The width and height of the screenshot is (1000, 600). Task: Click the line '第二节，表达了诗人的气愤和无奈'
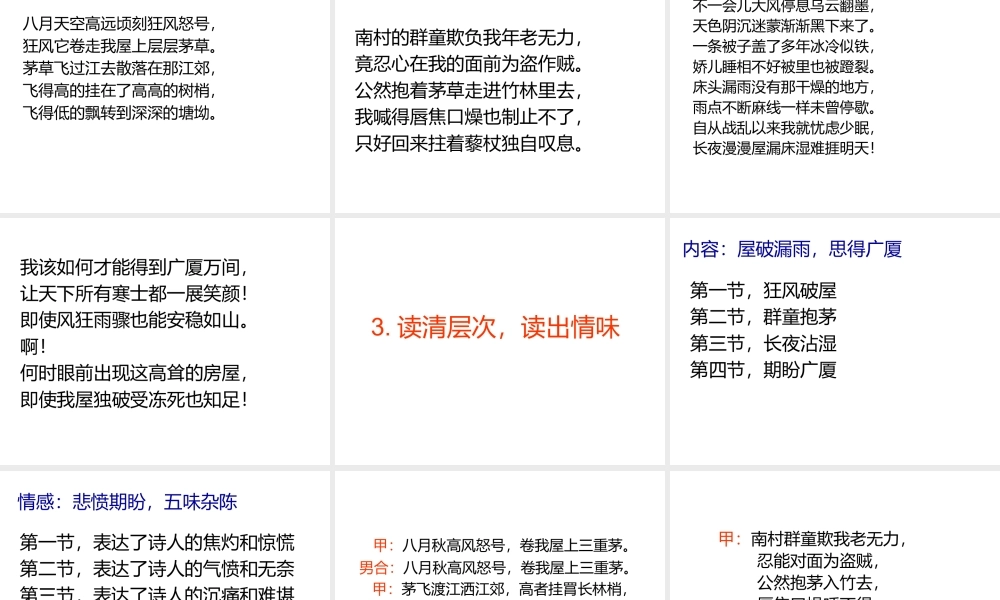pyautogui.click(x=157, y=569)
